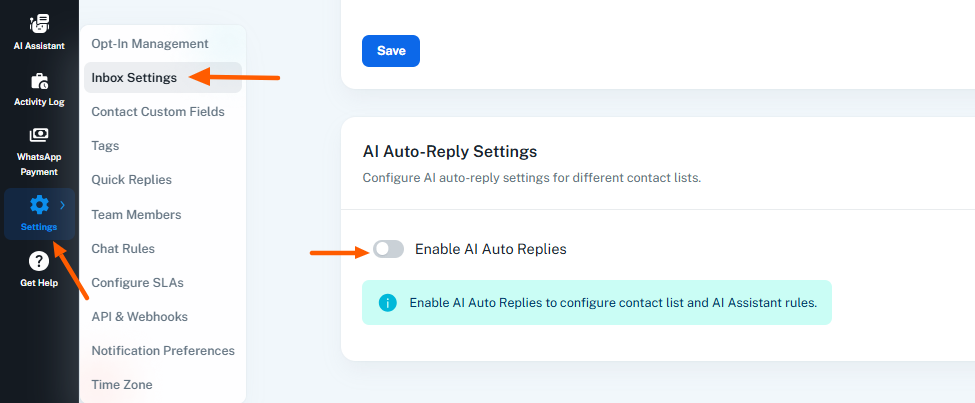Open Notification Preferences settings
975x403 pixels.
point(162,350)
